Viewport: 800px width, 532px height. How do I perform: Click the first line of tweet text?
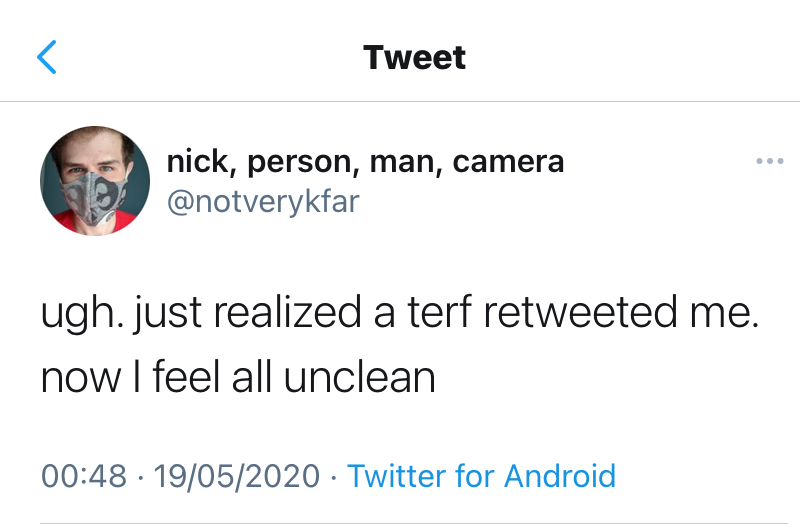pyautogui.click(x=400, y=312)
